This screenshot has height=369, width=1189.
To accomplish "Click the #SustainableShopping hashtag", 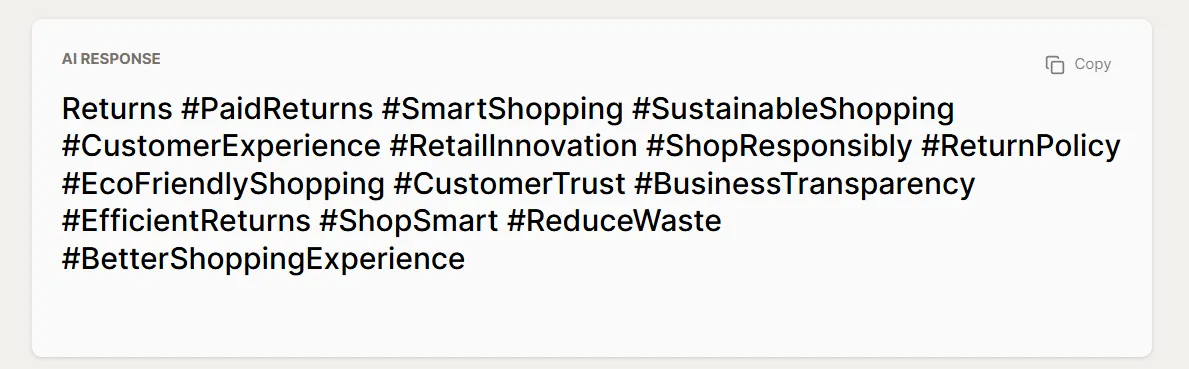I will (793, 109).
